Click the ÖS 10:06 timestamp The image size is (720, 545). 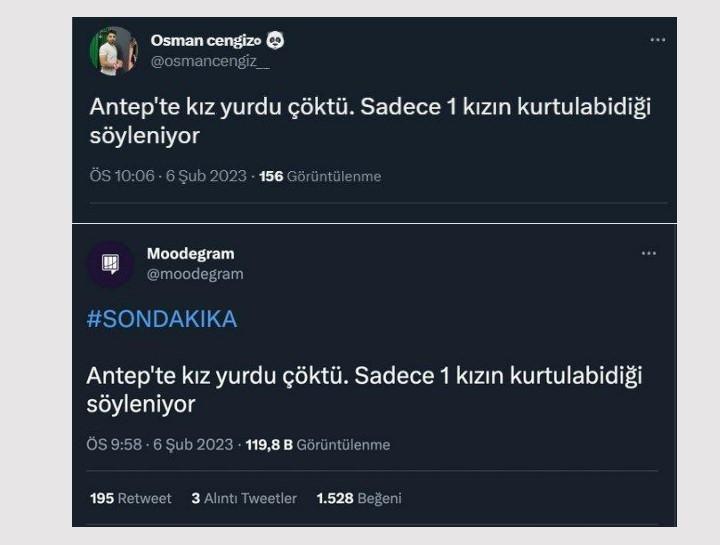pyautogui.click(x=122, y=176)
